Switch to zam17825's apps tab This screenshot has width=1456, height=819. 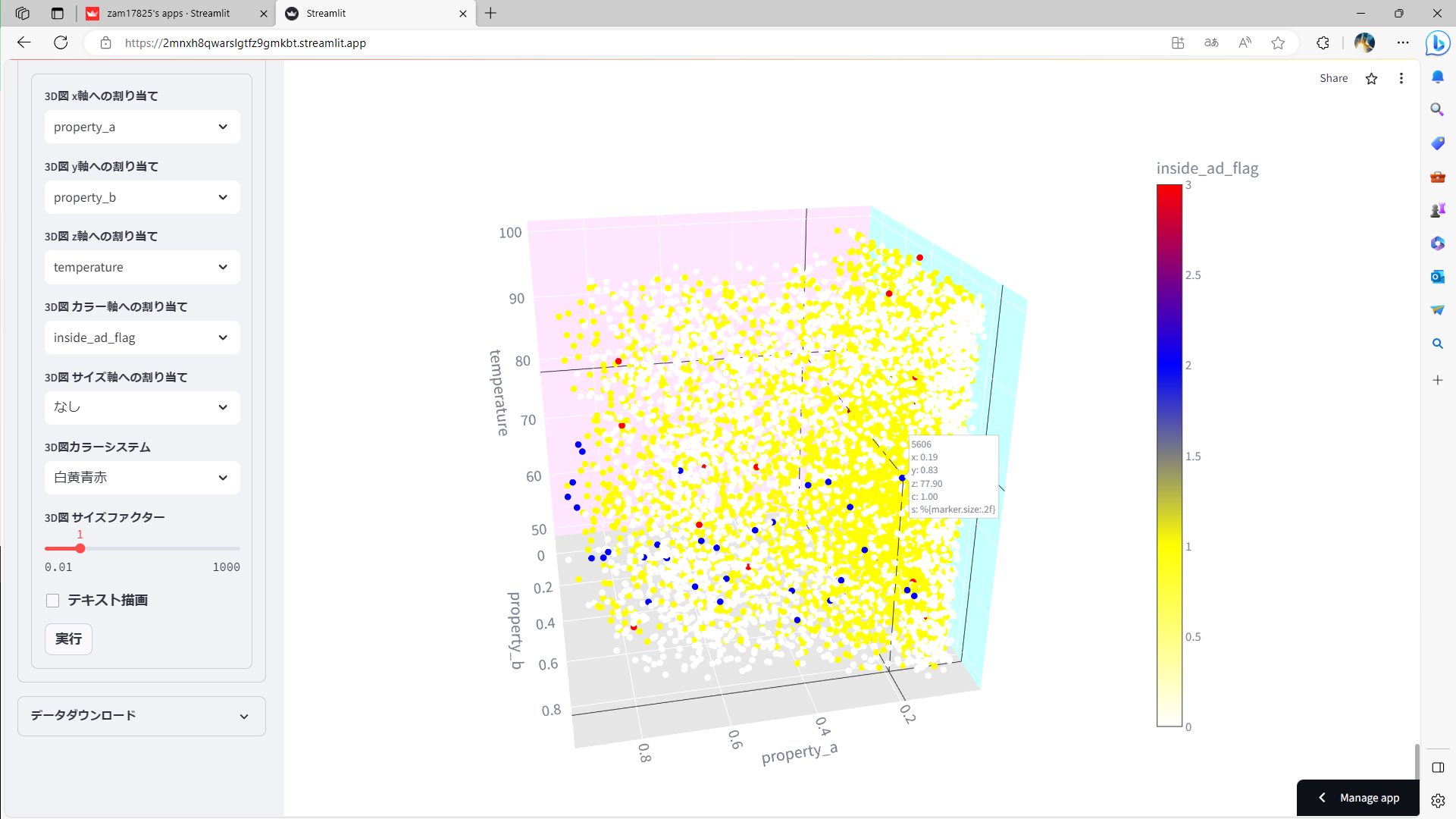(x=168, y=14)
